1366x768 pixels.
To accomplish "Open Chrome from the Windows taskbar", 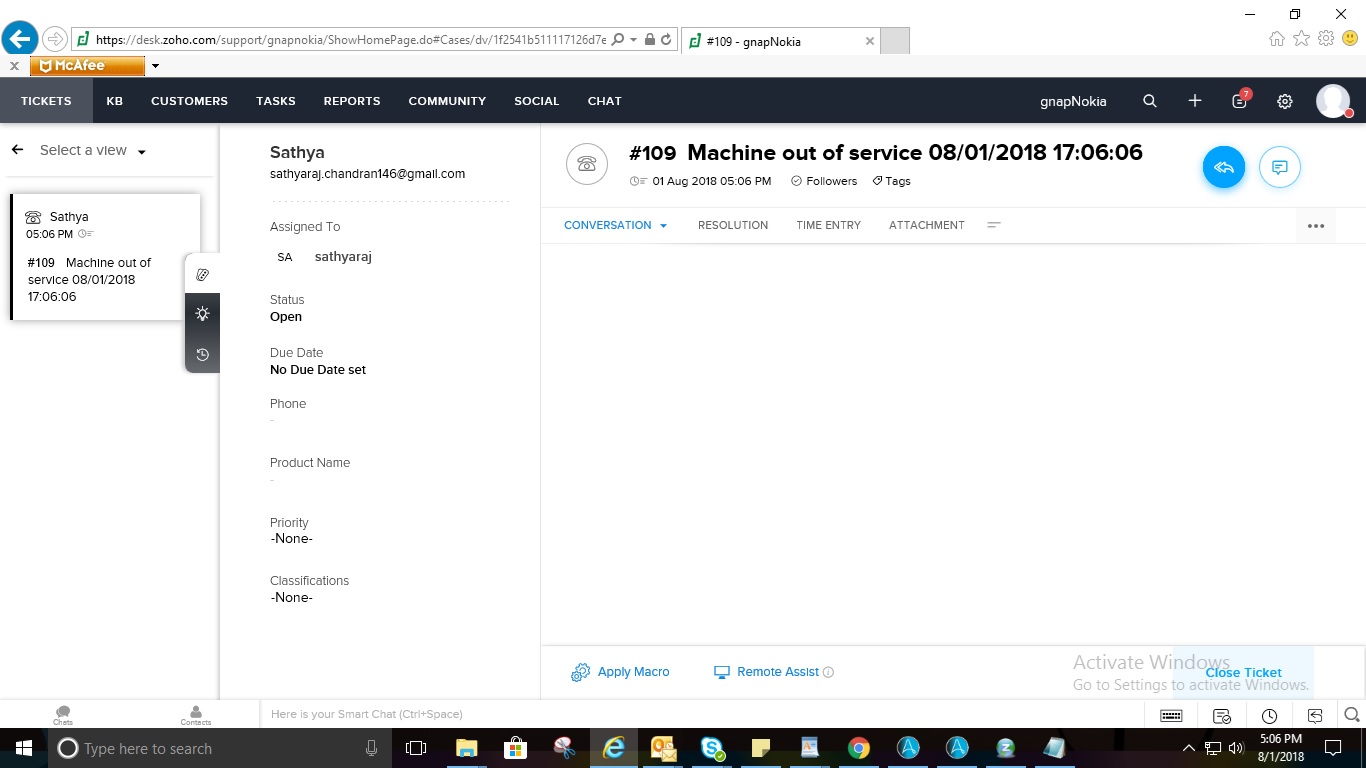I will pyautogui.click(x=858, y=748).
